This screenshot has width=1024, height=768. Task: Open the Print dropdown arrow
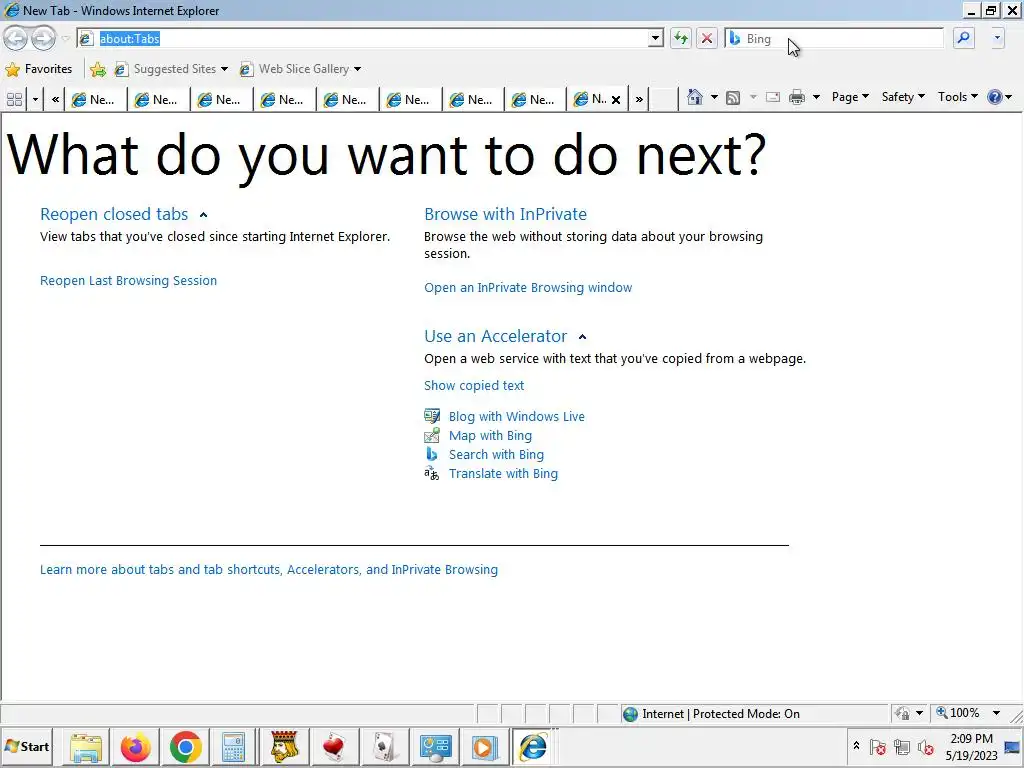pos(816,97)
